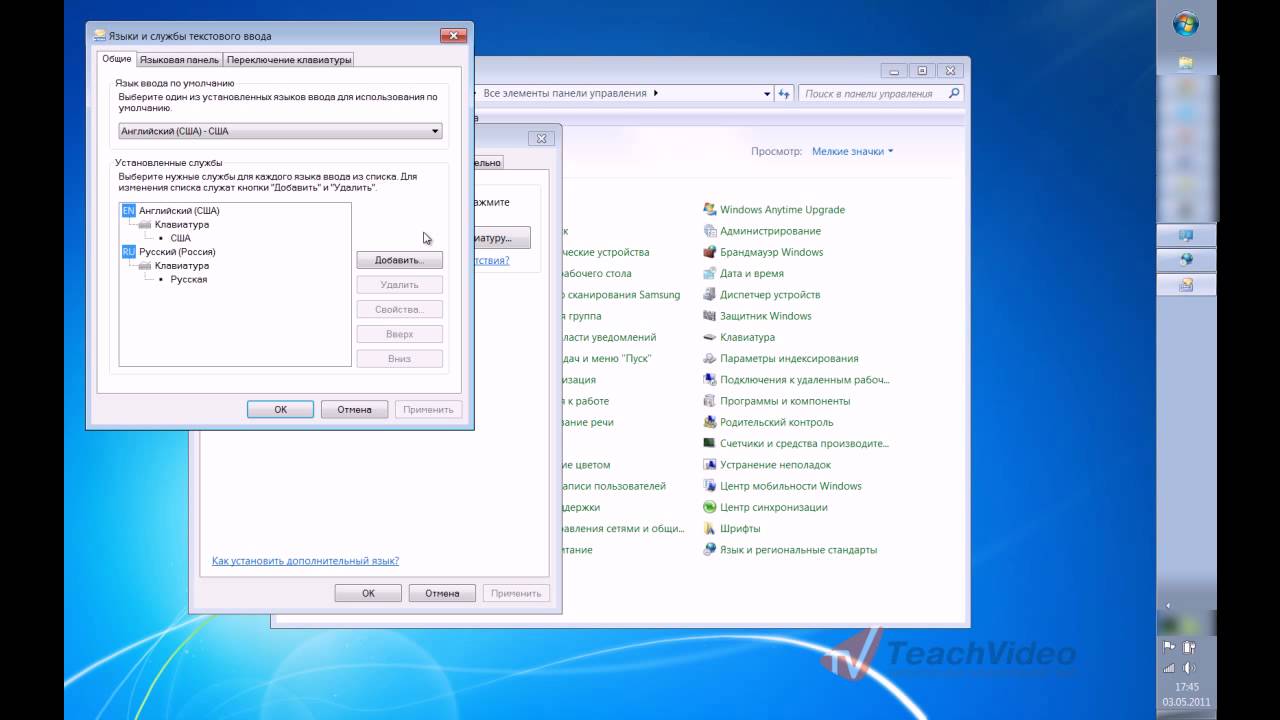Click the Родительский контроль icon
1280x720 pixels.
point(710,422)
